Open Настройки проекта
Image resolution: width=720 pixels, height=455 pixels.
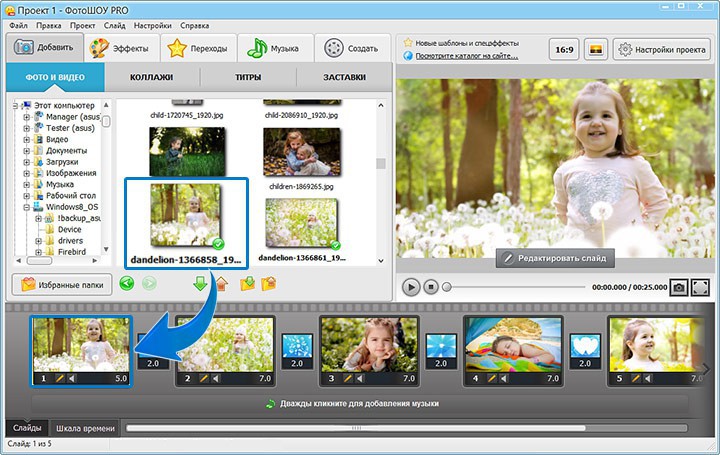662,49
